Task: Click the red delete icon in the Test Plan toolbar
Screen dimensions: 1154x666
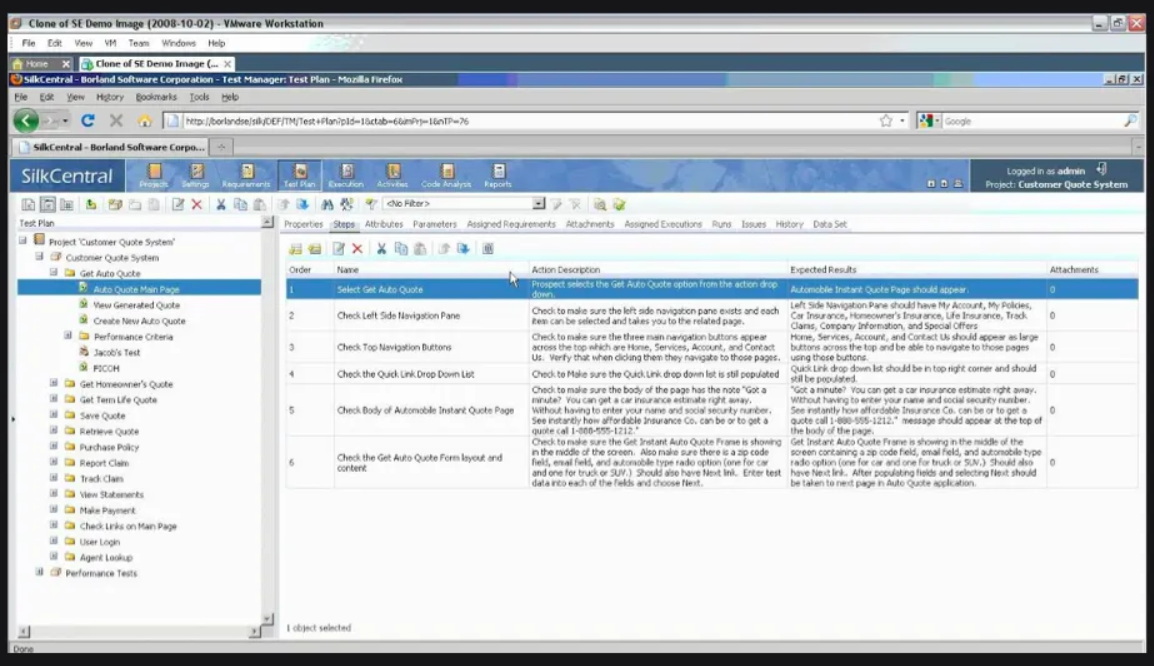Action: coord(197,205)
